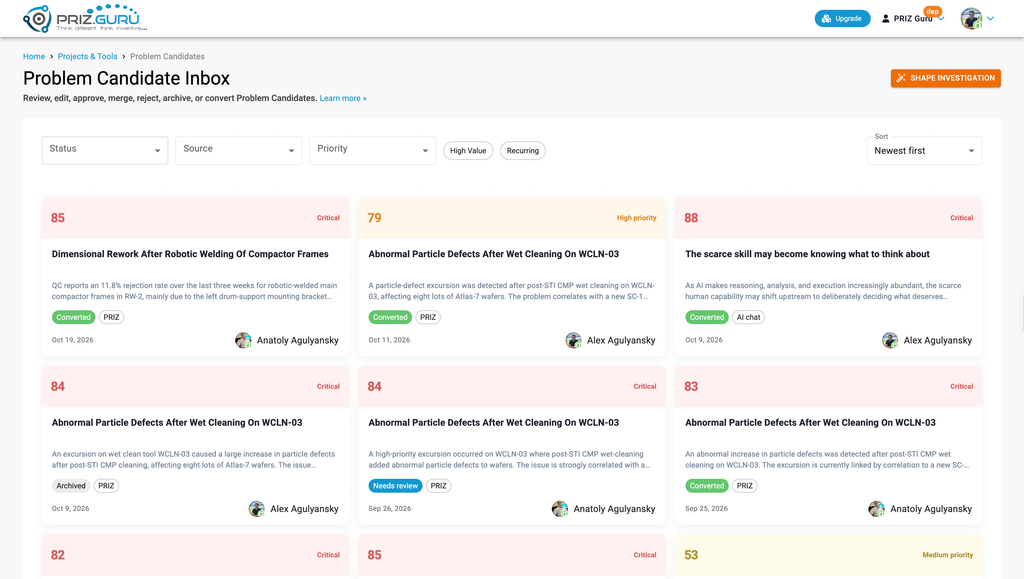Click High priority label on the 79 card
This screenshot has width=1024, height=579.
[x=636, y=218]
